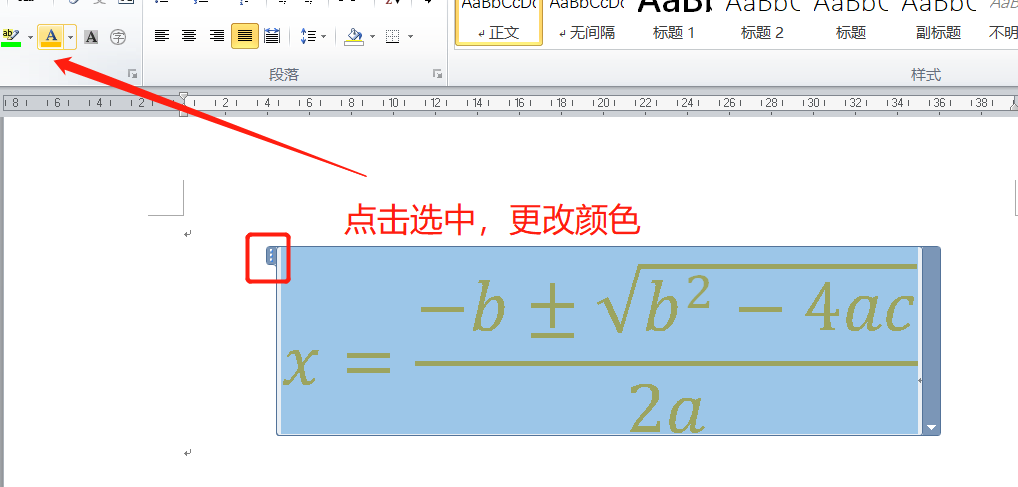1018x487 pixels.
Task: Open the line spacing options
Action: [313, 36]
